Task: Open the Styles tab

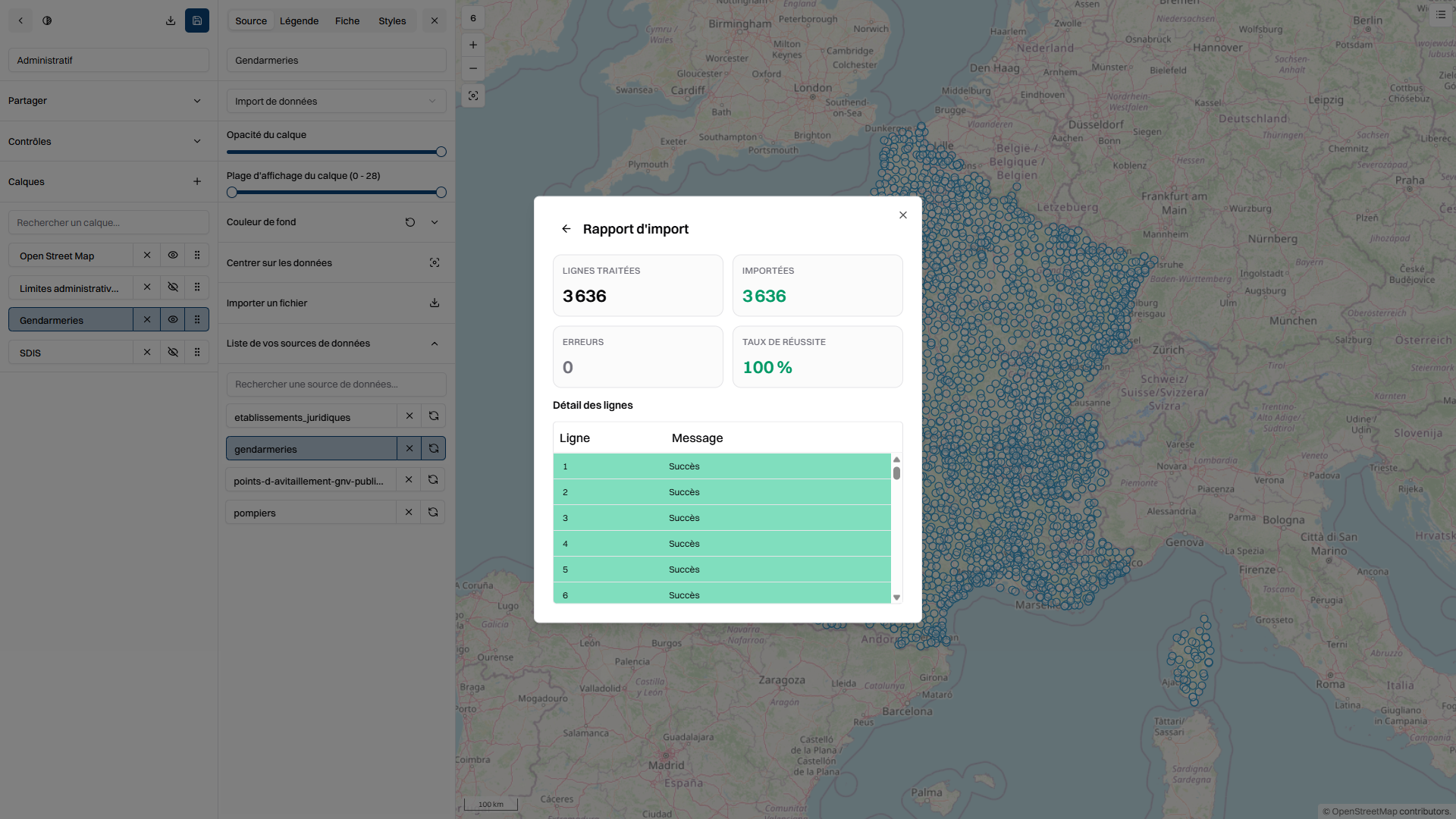Action: [x=392, y=20]
